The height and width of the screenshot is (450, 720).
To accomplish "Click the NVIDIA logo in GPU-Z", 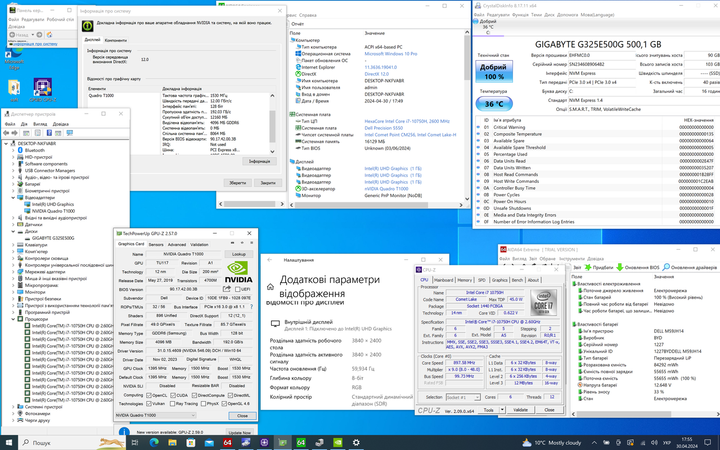I will (238, 271).
